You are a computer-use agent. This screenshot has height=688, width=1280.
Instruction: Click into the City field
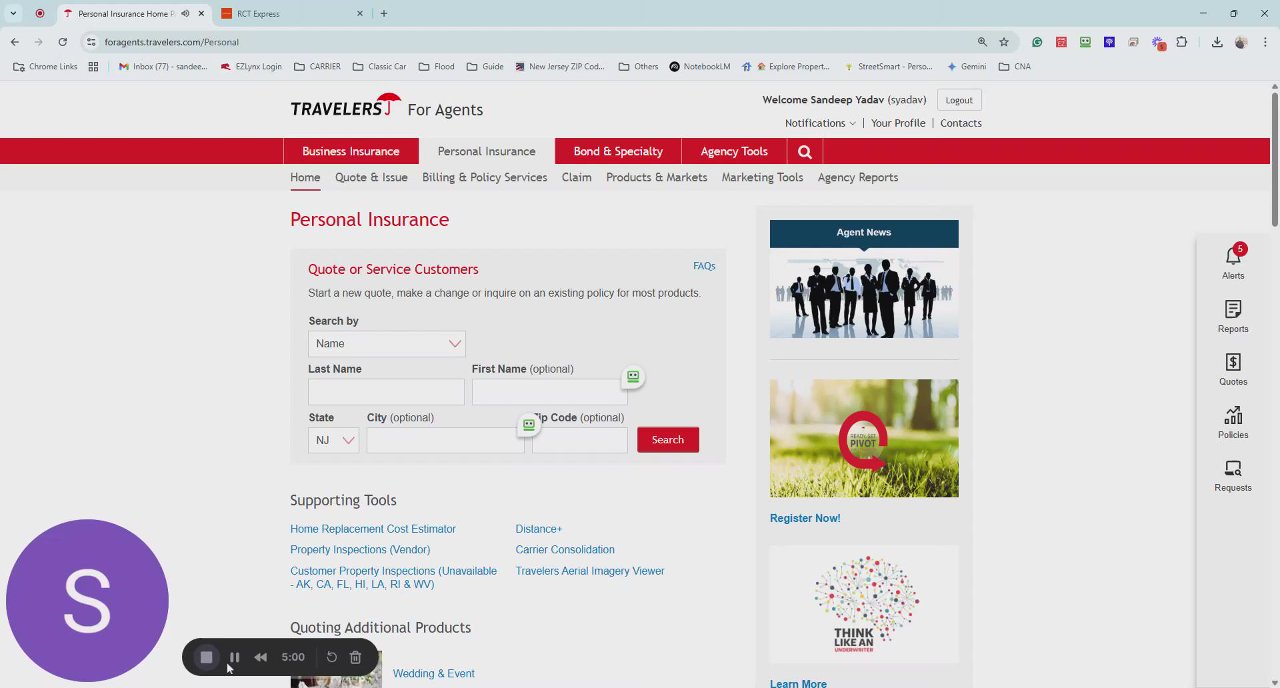445,440
